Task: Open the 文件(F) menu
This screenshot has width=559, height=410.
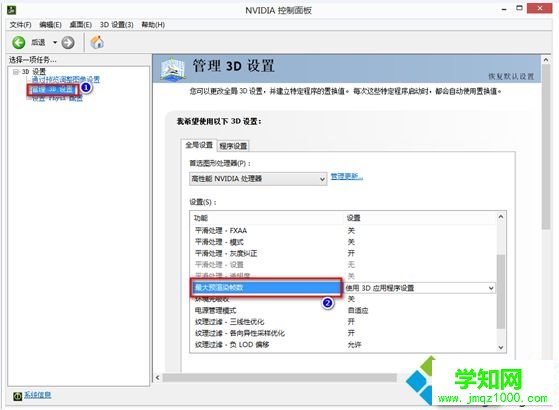Action: pos(20,25)
